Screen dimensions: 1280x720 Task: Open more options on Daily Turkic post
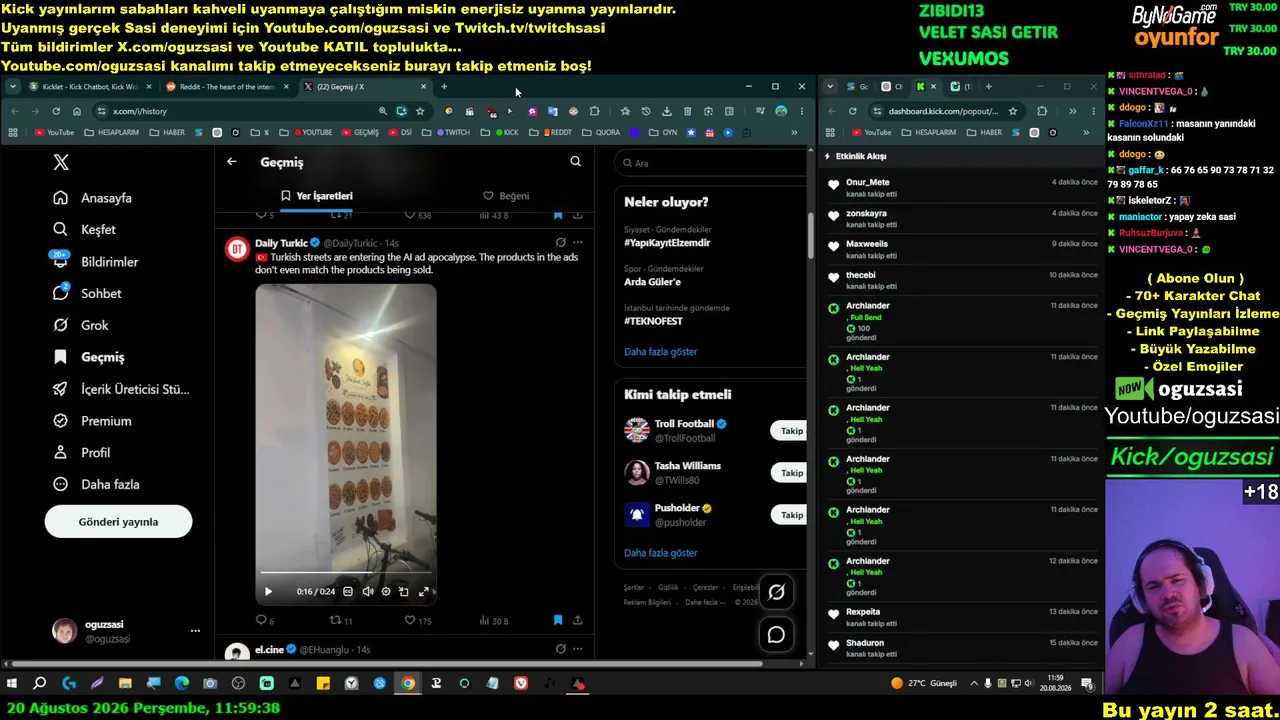(577, 243)
